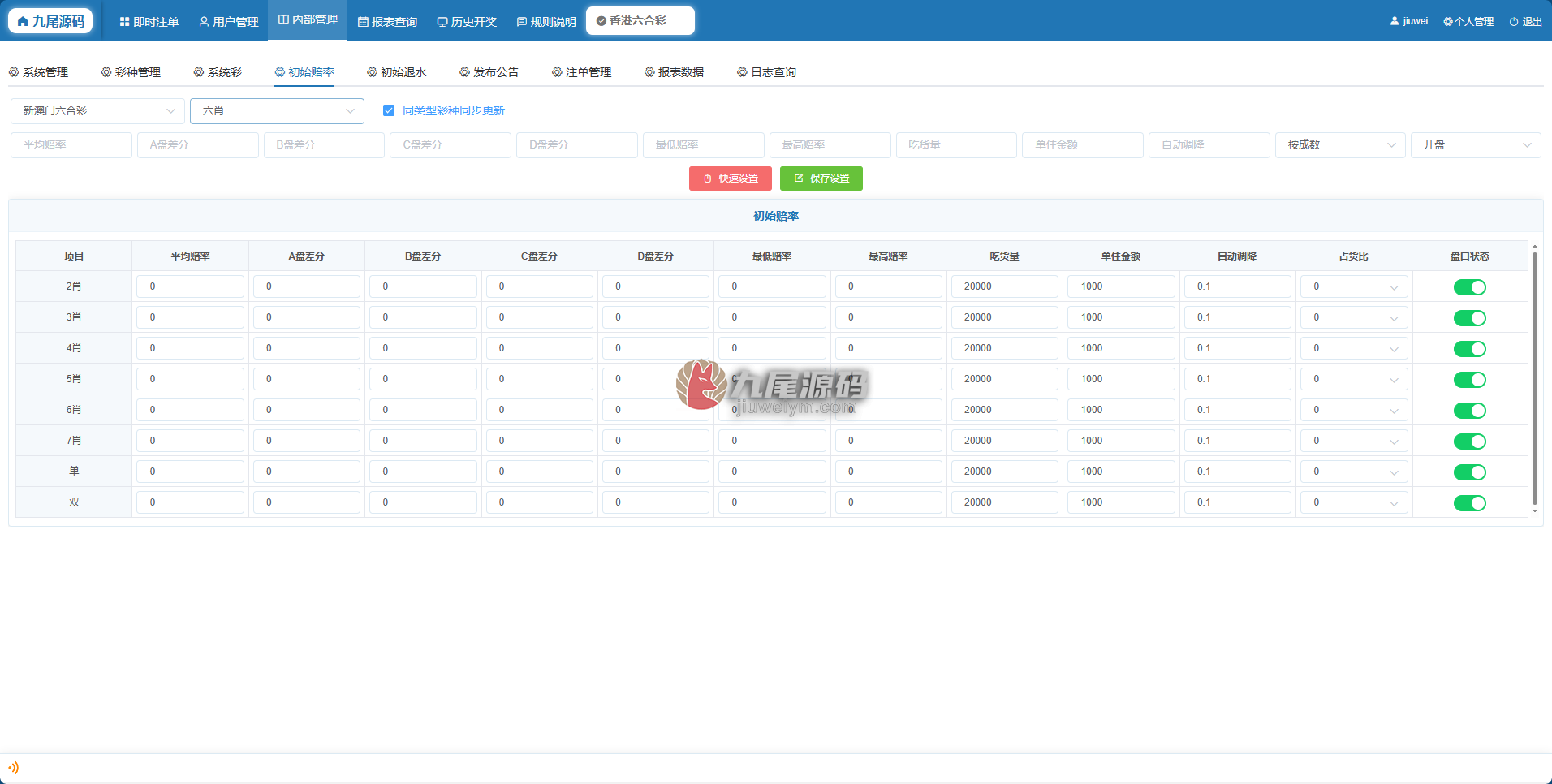The image size is (1552, 784).
Task: Uncheck 同类型彩种同步更新 checkbox
Action: pyautogui.click(x=389, y=110)
